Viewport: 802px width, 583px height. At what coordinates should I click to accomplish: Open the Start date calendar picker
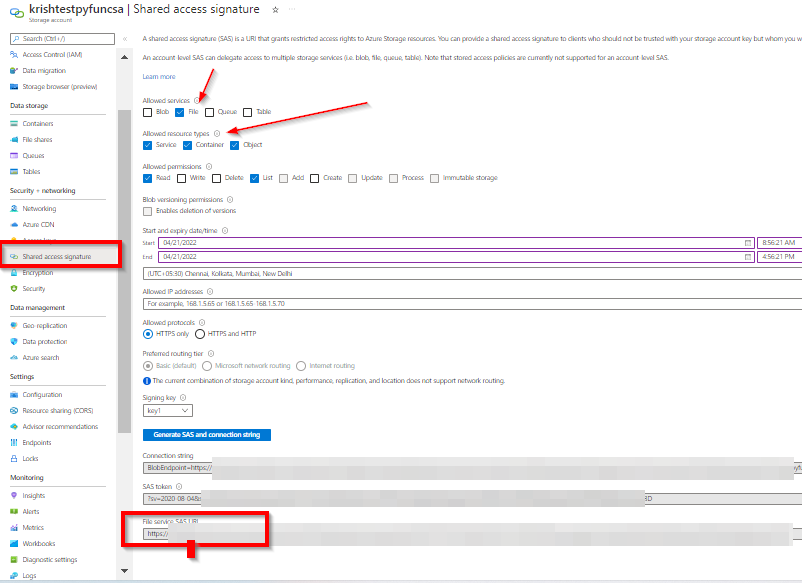[x=748, y=243]
